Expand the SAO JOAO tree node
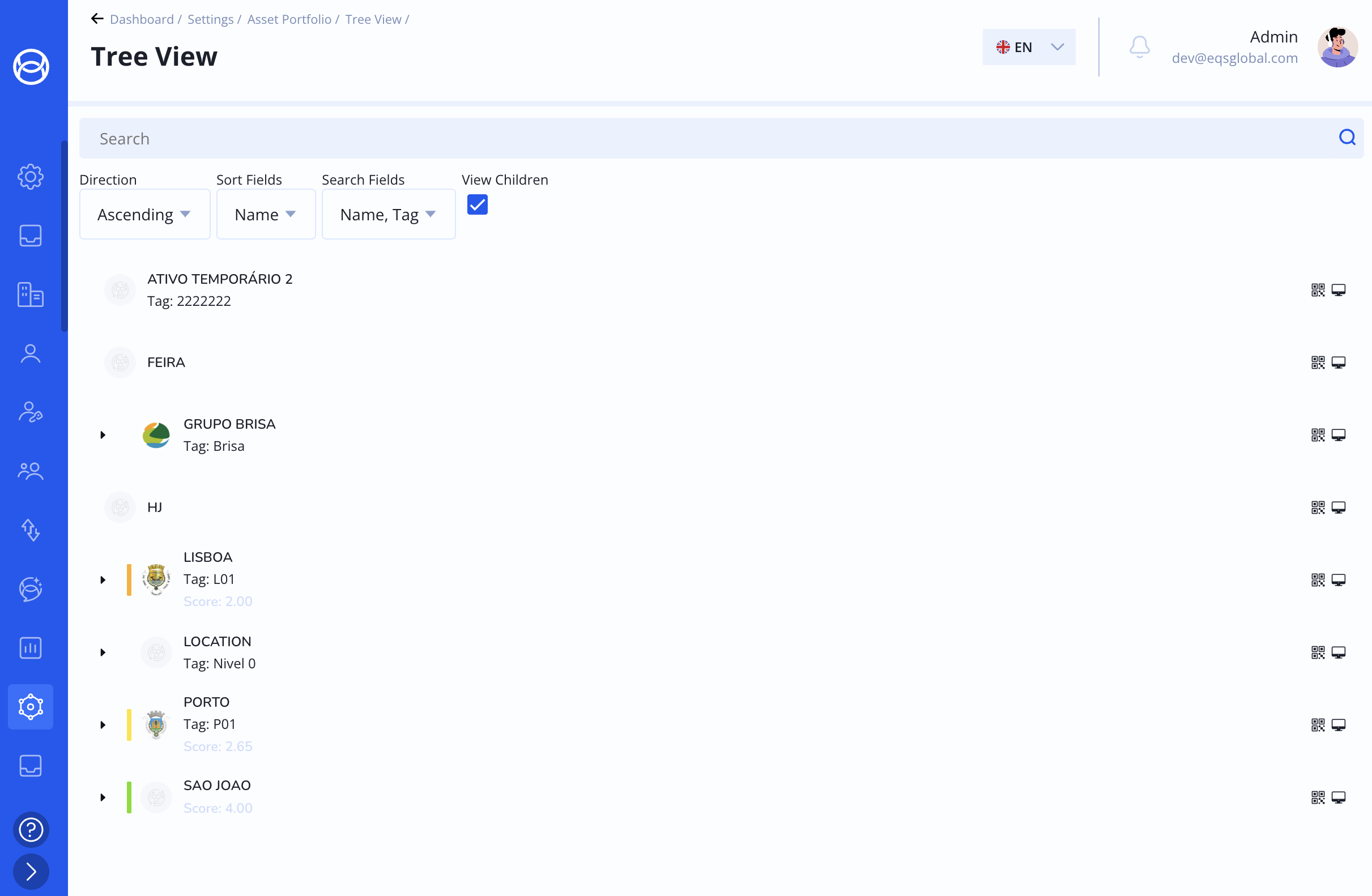Screen dimensions: 1372x896 103,797
